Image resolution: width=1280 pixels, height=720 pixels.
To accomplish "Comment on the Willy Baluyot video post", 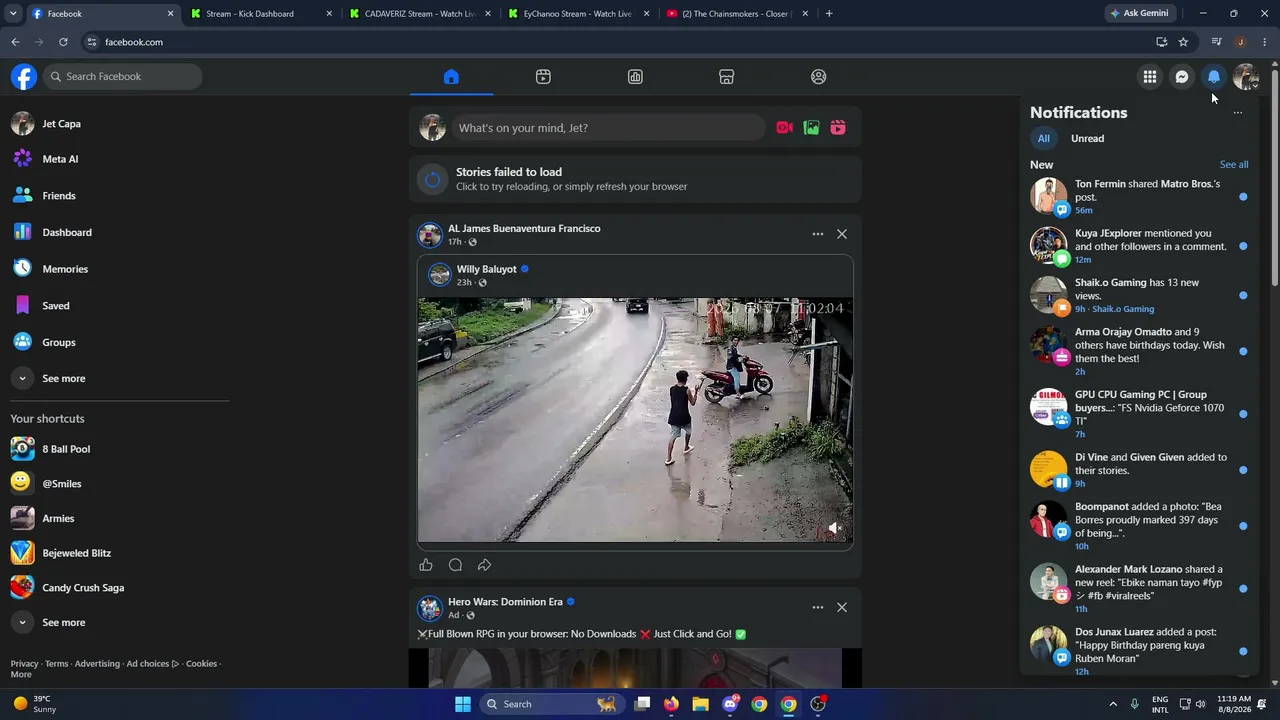I will point(455,565).
